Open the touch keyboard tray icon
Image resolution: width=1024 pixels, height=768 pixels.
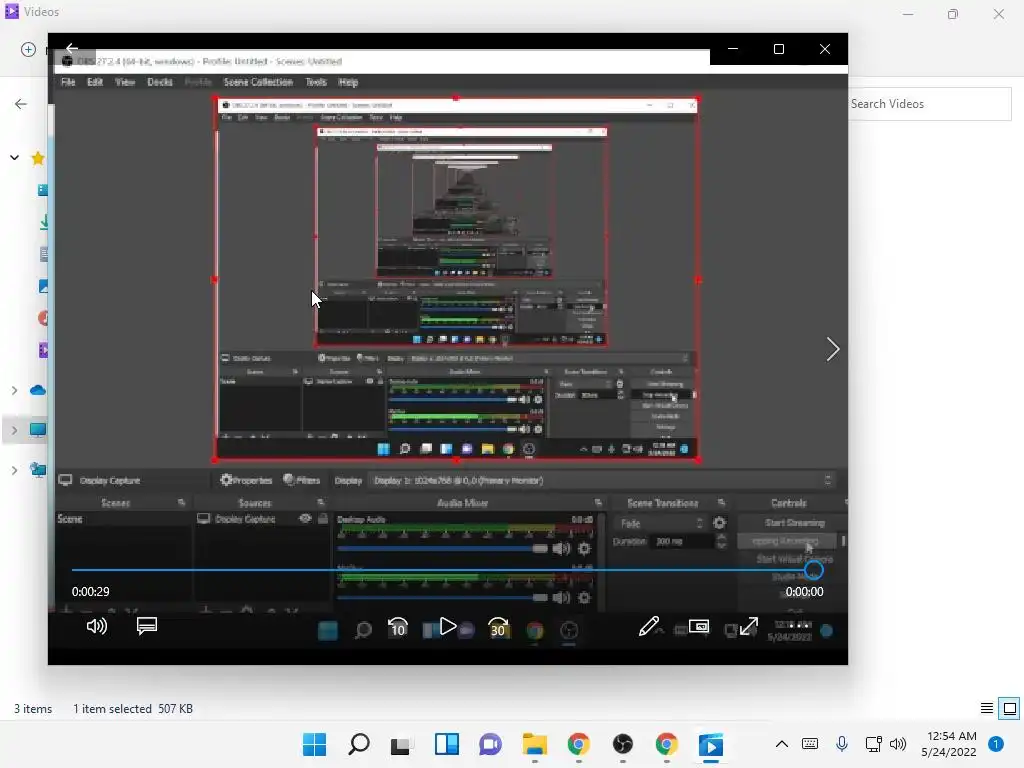click(x=810, y=744)
